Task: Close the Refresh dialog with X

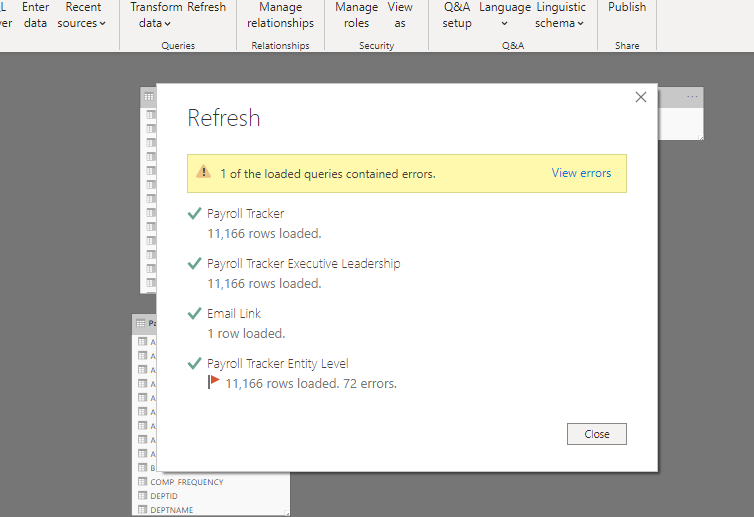Action: click(641, 97)
